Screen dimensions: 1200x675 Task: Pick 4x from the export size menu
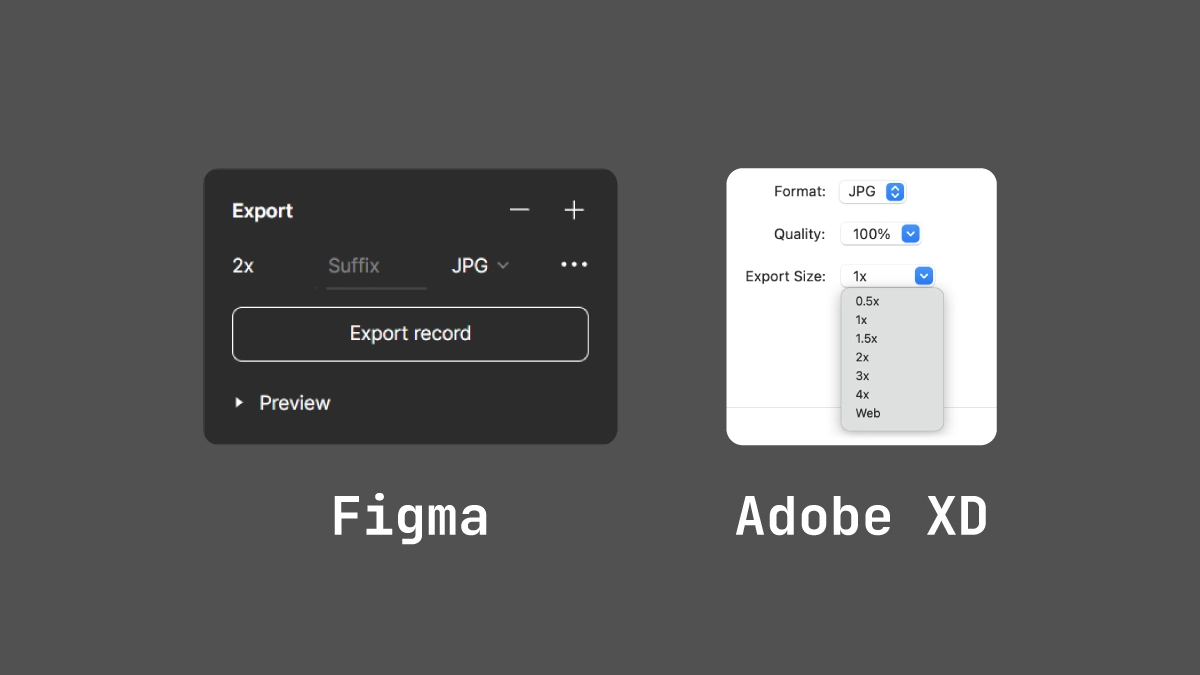pyautogui.click(x=862, y=395)
